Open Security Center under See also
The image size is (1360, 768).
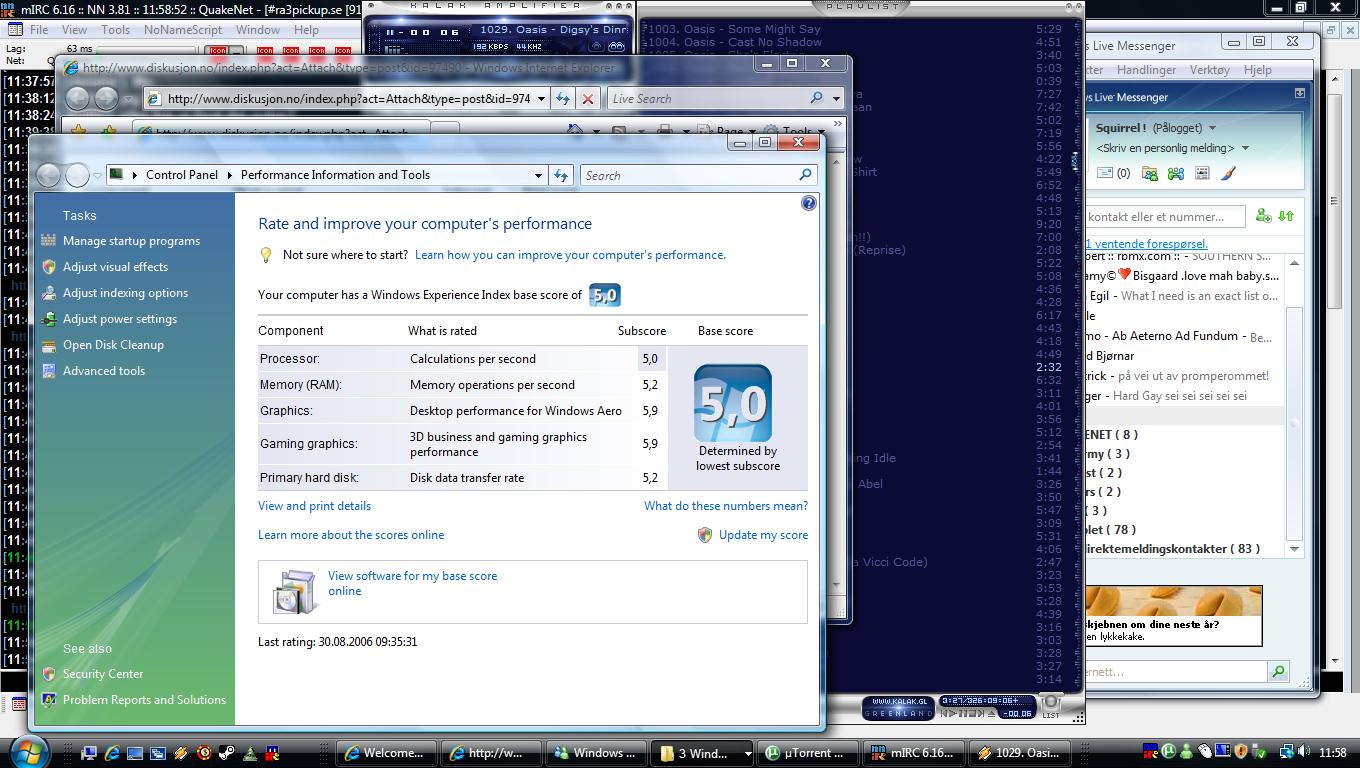click(x=103, y=674)
